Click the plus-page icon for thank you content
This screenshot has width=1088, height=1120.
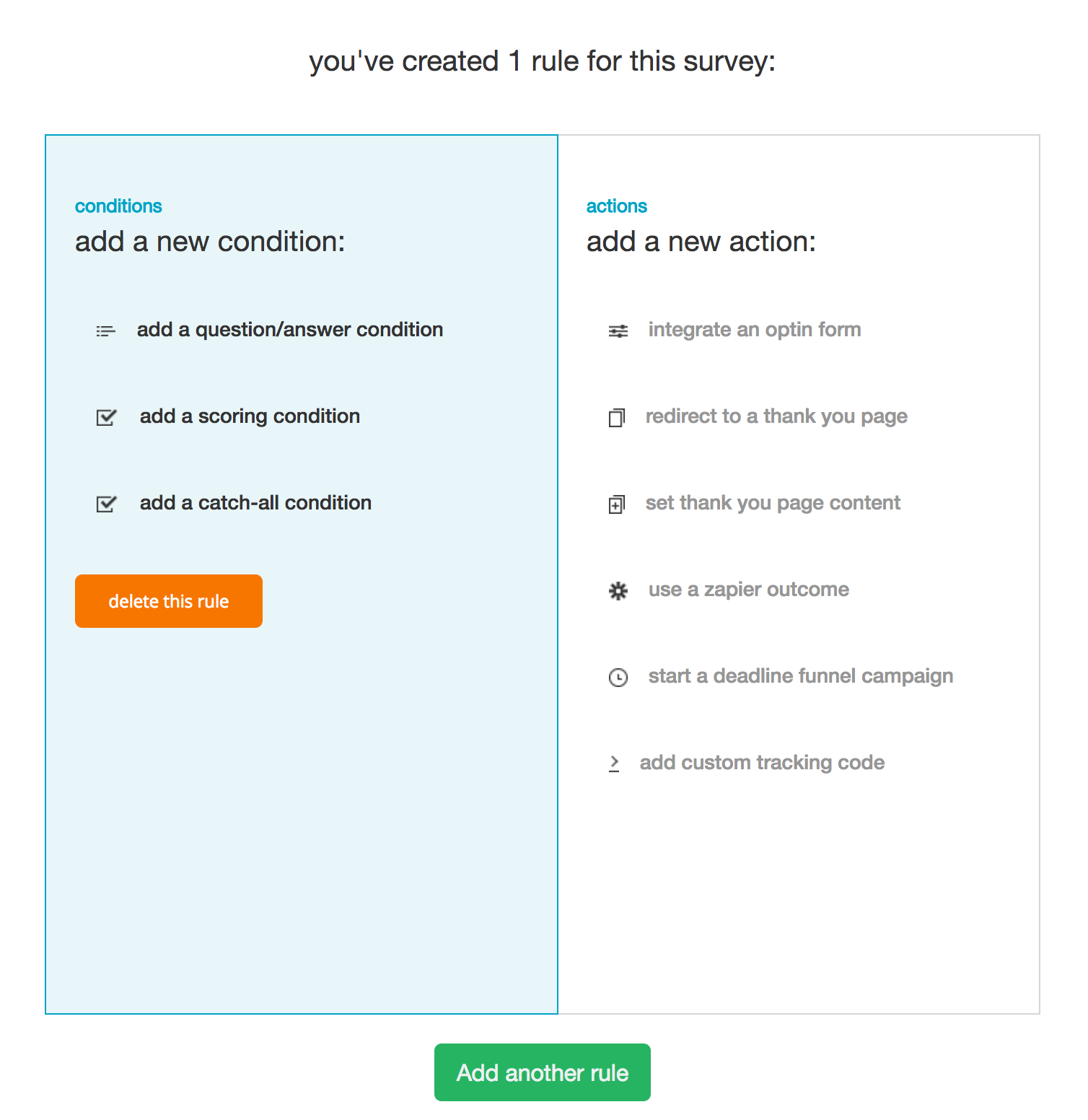[x=616, y=504]
